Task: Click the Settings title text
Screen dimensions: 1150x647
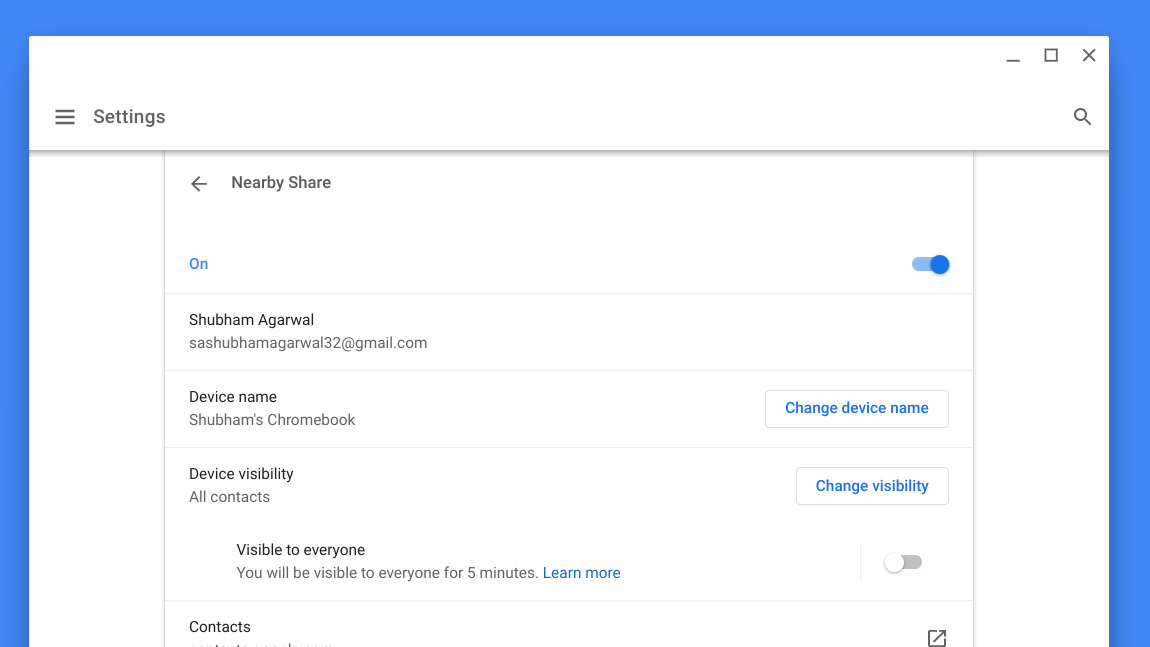Action: tap(129, 117)
